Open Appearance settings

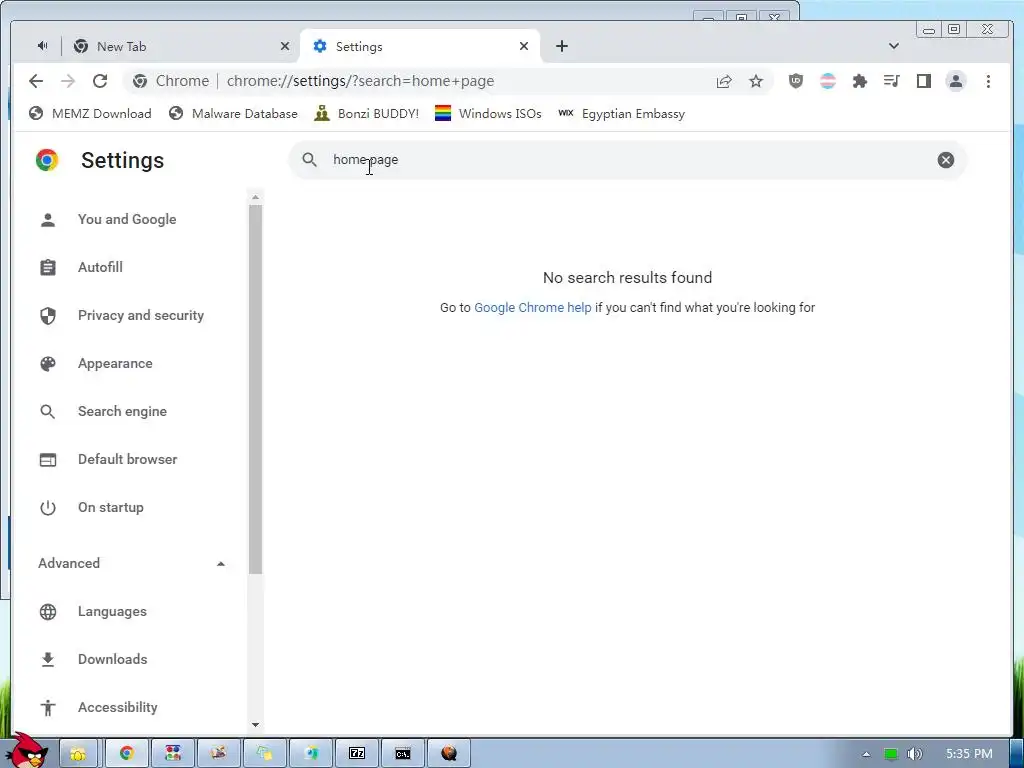(x=115, y=364)
